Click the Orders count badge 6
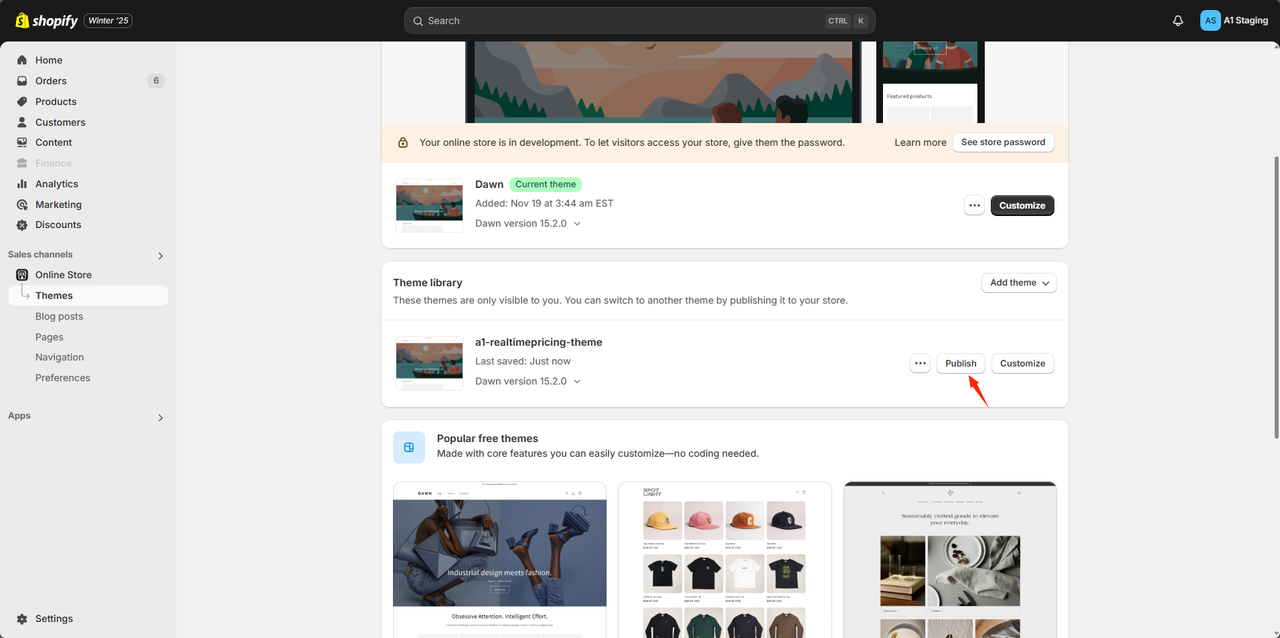1280x638 pixels. pyautogui.click(x=155, y=81)
